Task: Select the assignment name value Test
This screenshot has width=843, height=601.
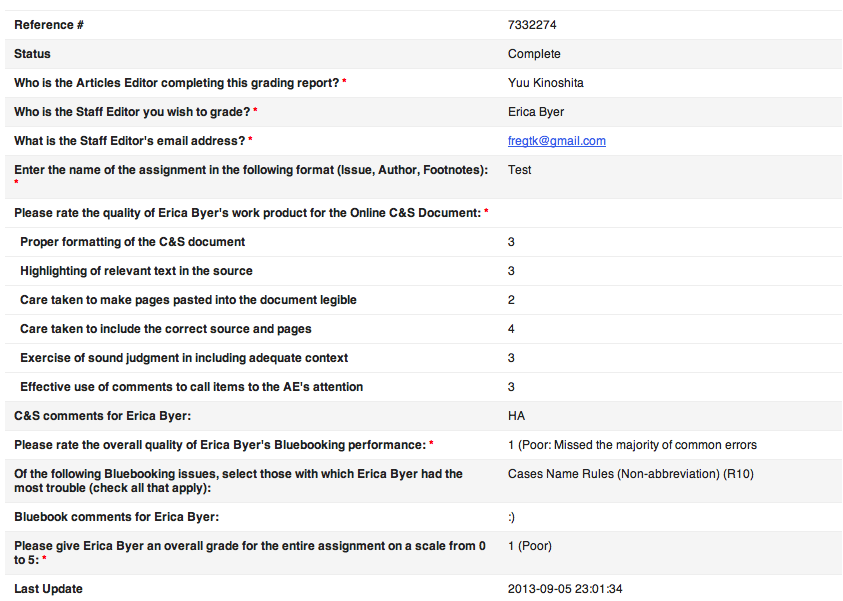Action: (x=519, y=170)
